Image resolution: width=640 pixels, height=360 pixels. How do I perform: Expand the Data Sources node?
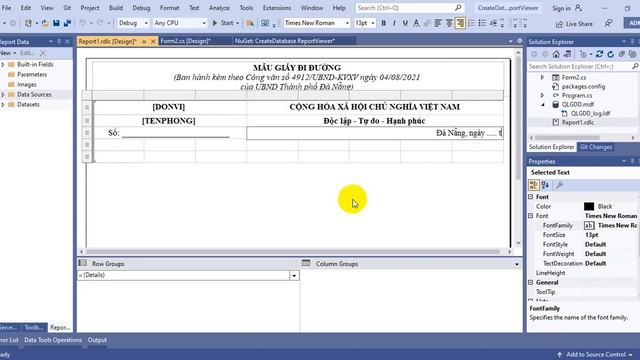(3, 95)
